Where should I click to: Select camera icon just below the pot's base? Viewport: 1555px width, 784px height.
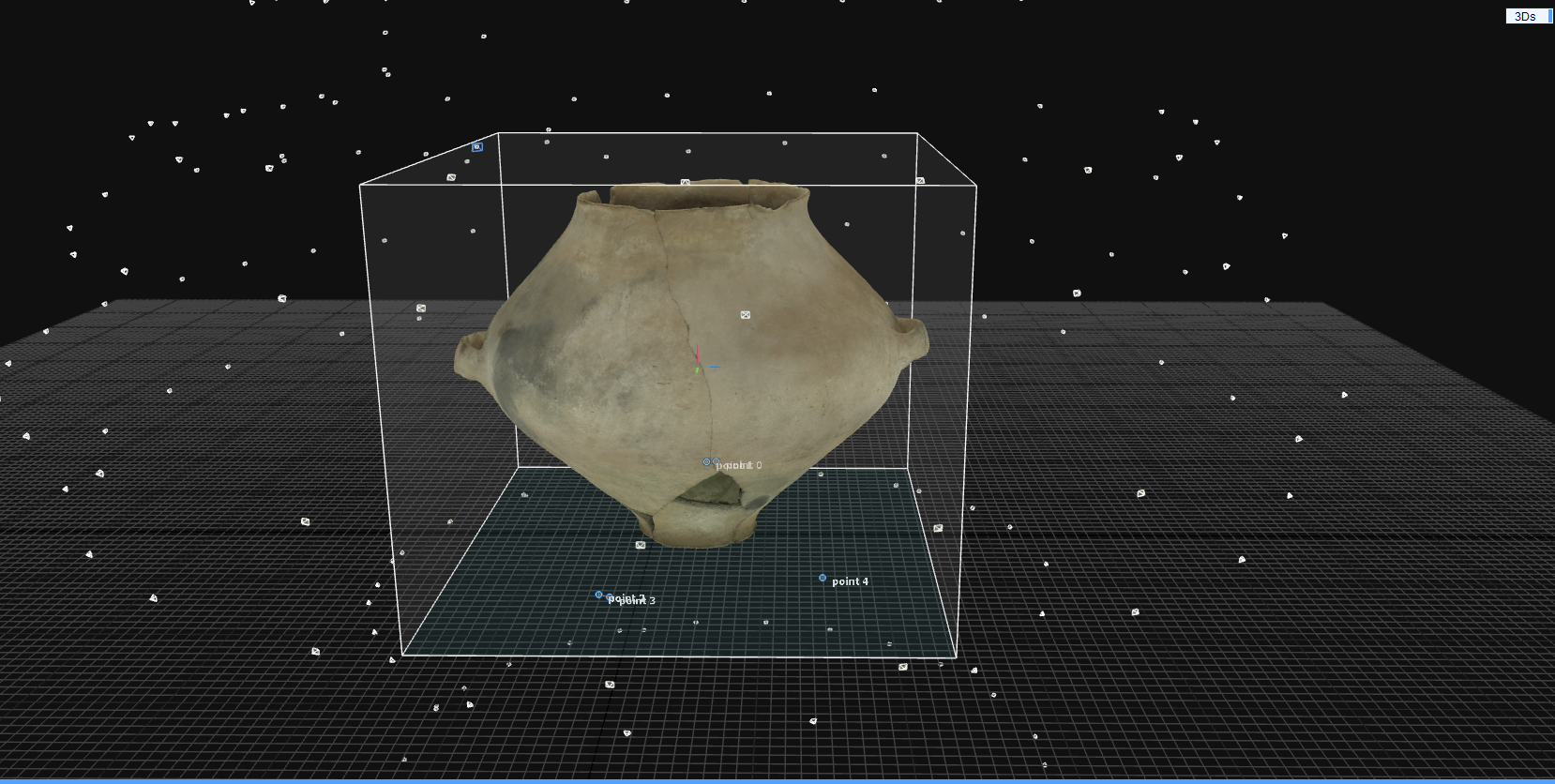click(x=641, y=545)
